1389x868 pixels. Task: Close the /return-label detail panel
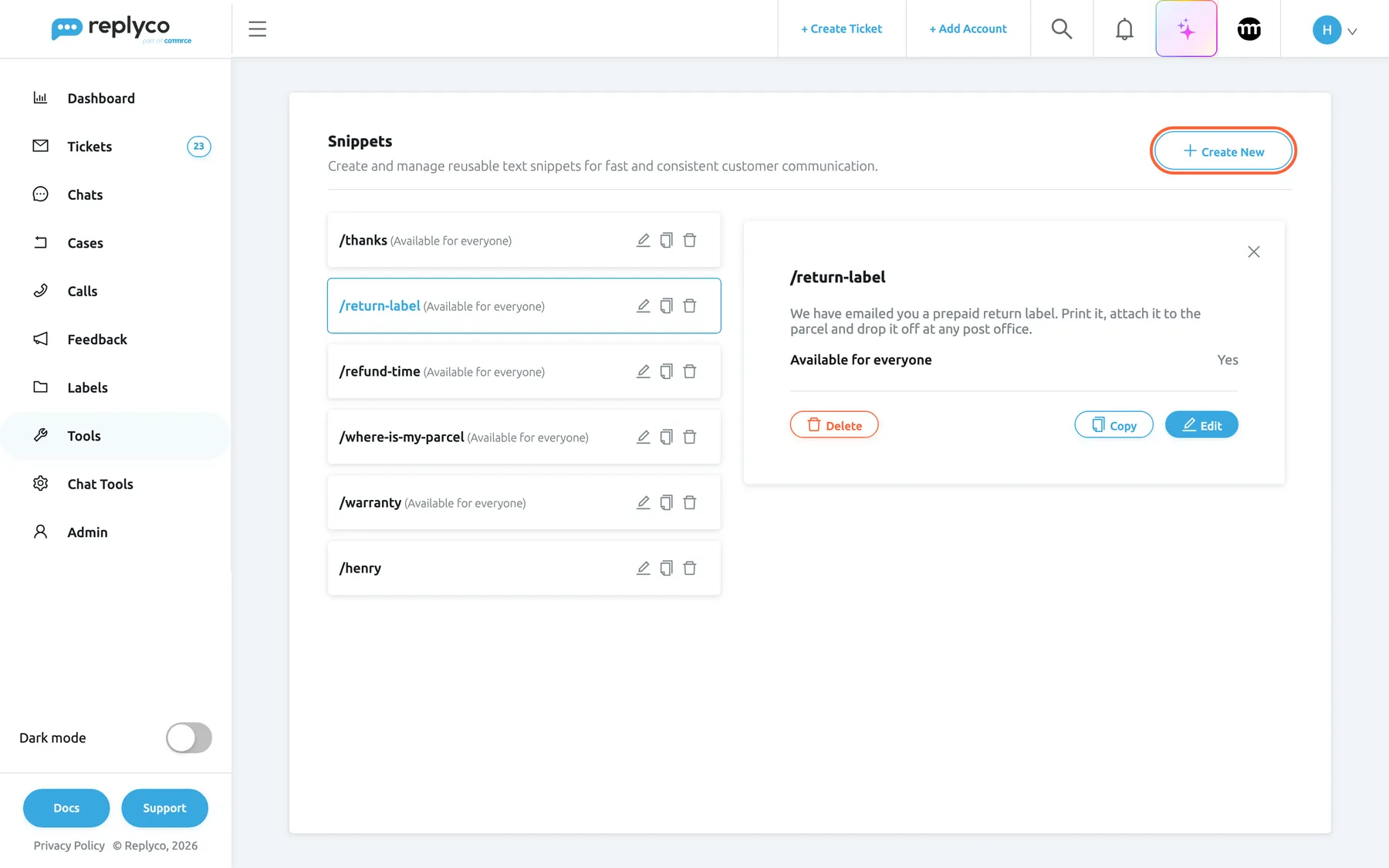coord(1254,252)
